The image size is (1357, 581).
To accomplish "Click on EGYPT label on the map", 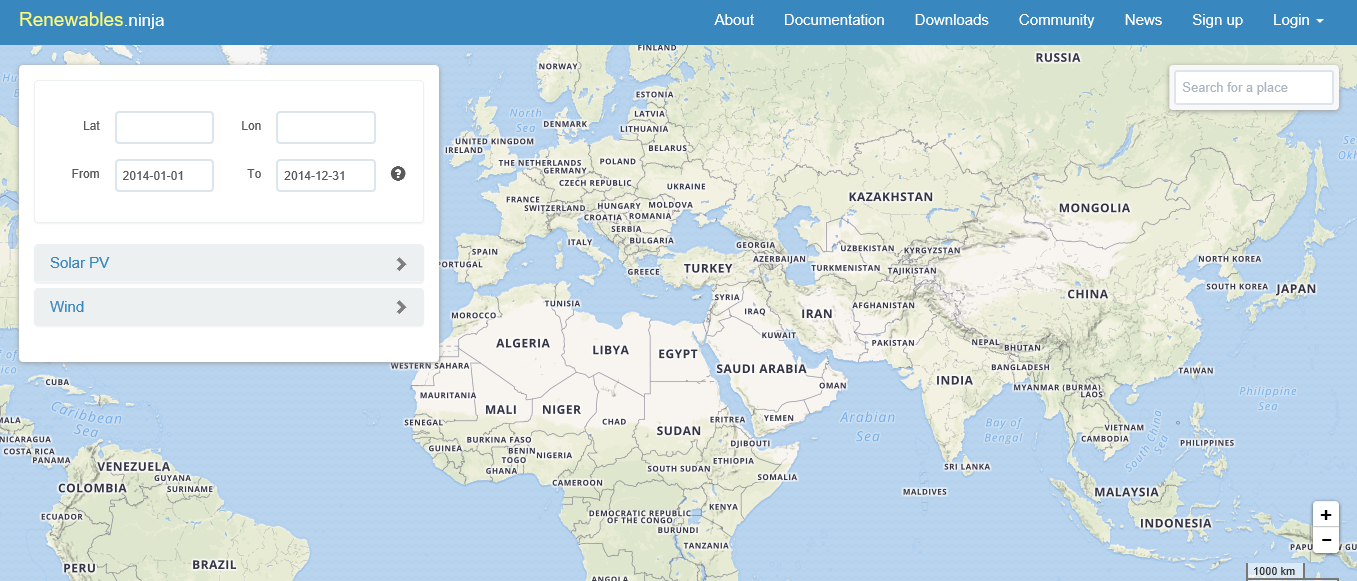I will click(678, 354).
